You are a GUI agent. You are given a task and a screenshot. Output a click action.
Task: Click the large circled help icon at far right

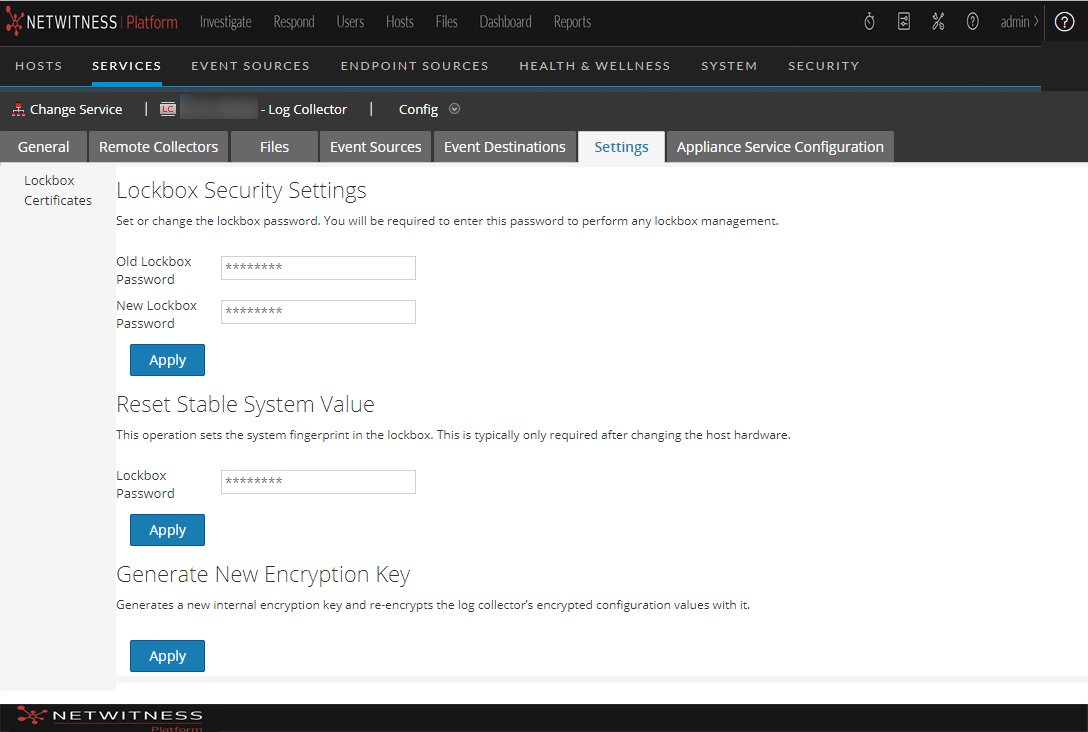[1064, 22]
